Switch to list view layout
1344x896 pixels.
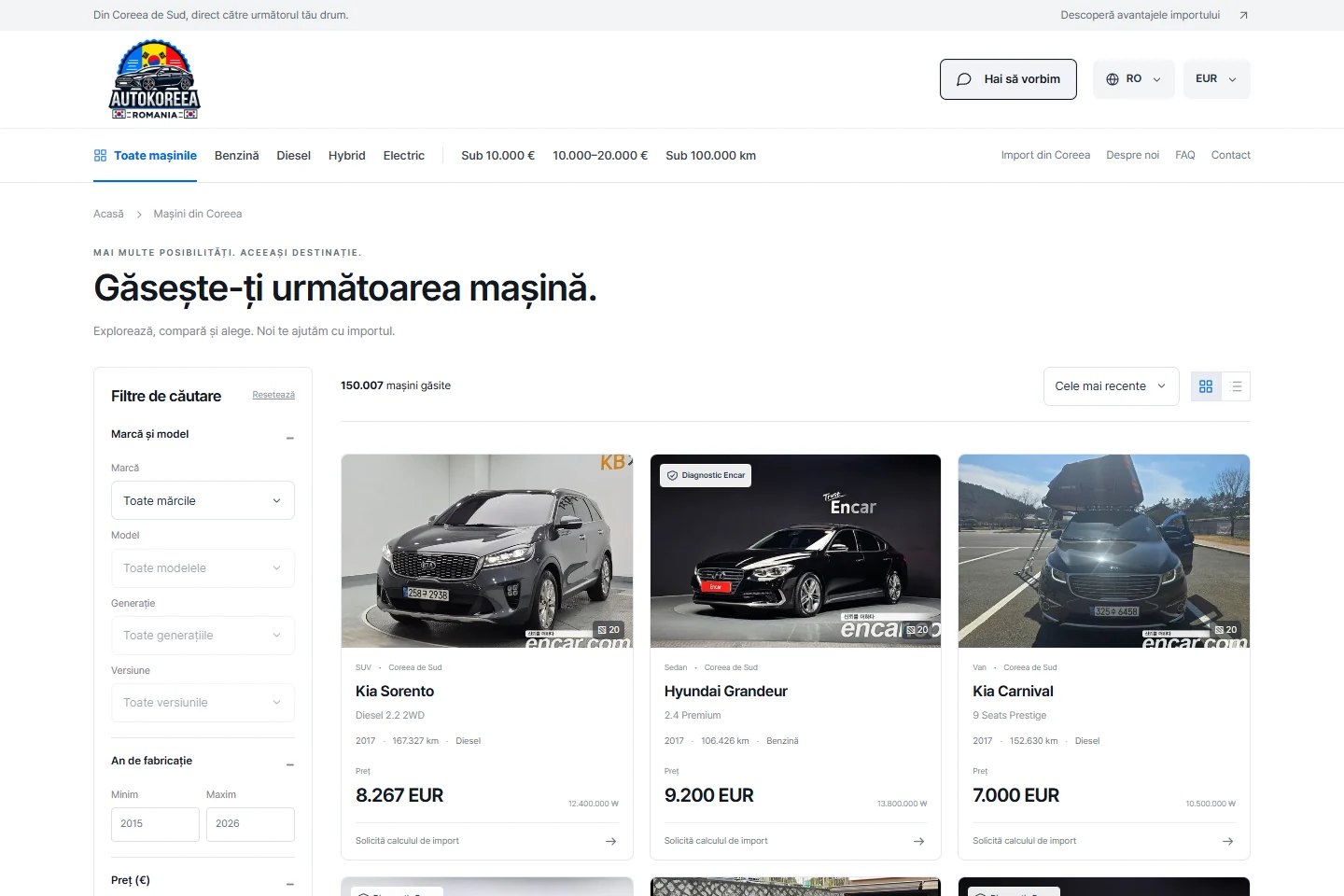coord(1237,386)
